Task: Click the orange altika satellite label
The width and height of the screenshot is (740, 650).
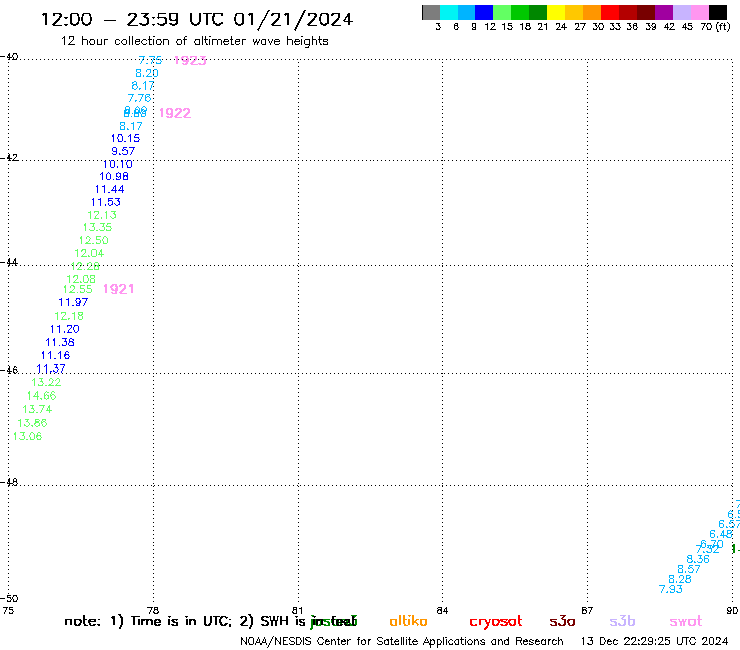Action: click(x=408, y=621)
